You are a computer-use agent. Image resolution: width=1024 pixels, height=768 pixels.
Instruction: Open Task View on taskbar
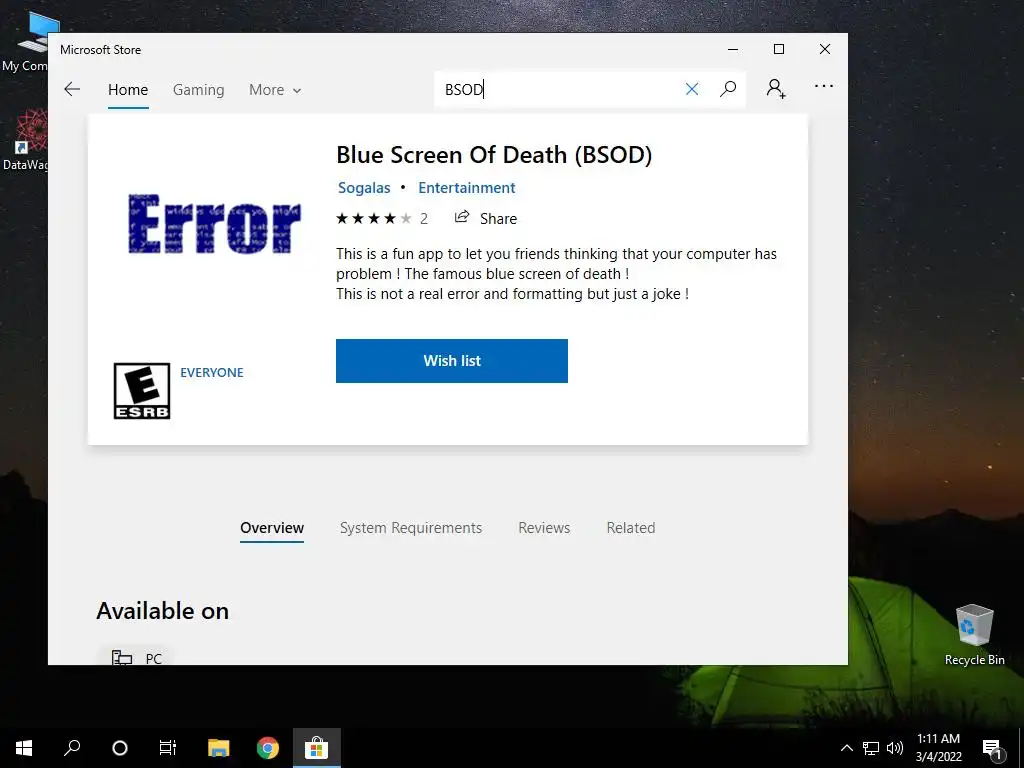(x=168, y=748)
